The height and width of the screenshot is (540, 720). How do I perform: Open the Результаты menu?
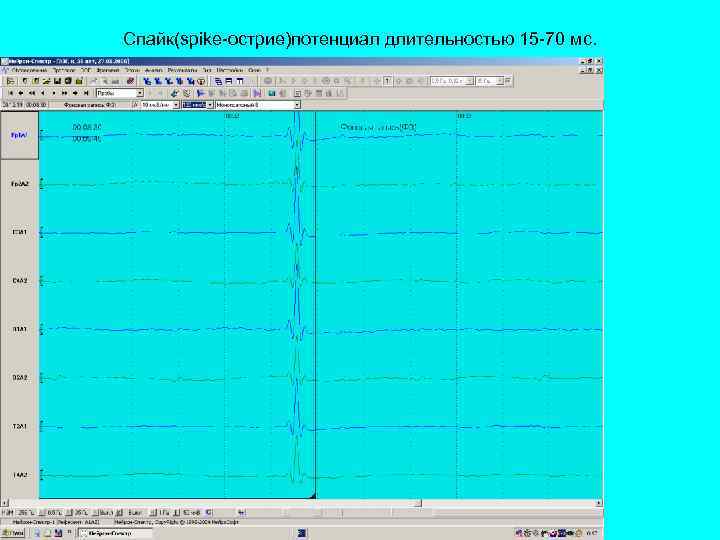coord(182,70)
